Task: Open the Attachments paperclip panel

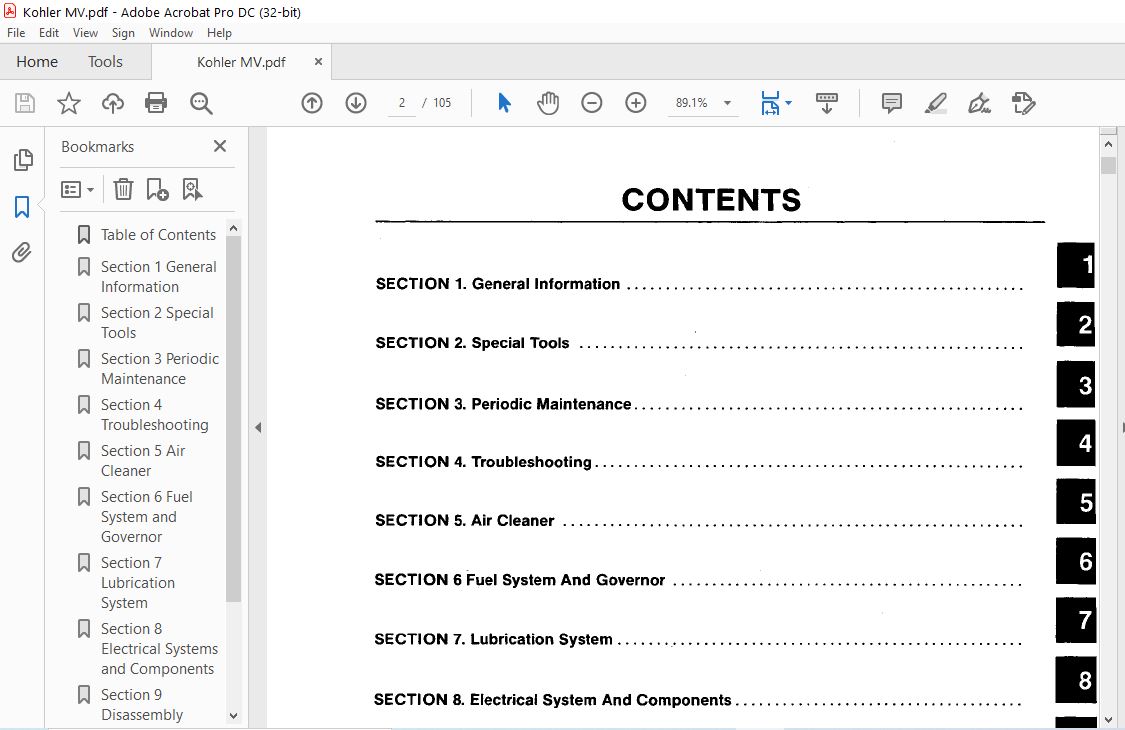Action: pyautogui.click(x=22, y=253)
